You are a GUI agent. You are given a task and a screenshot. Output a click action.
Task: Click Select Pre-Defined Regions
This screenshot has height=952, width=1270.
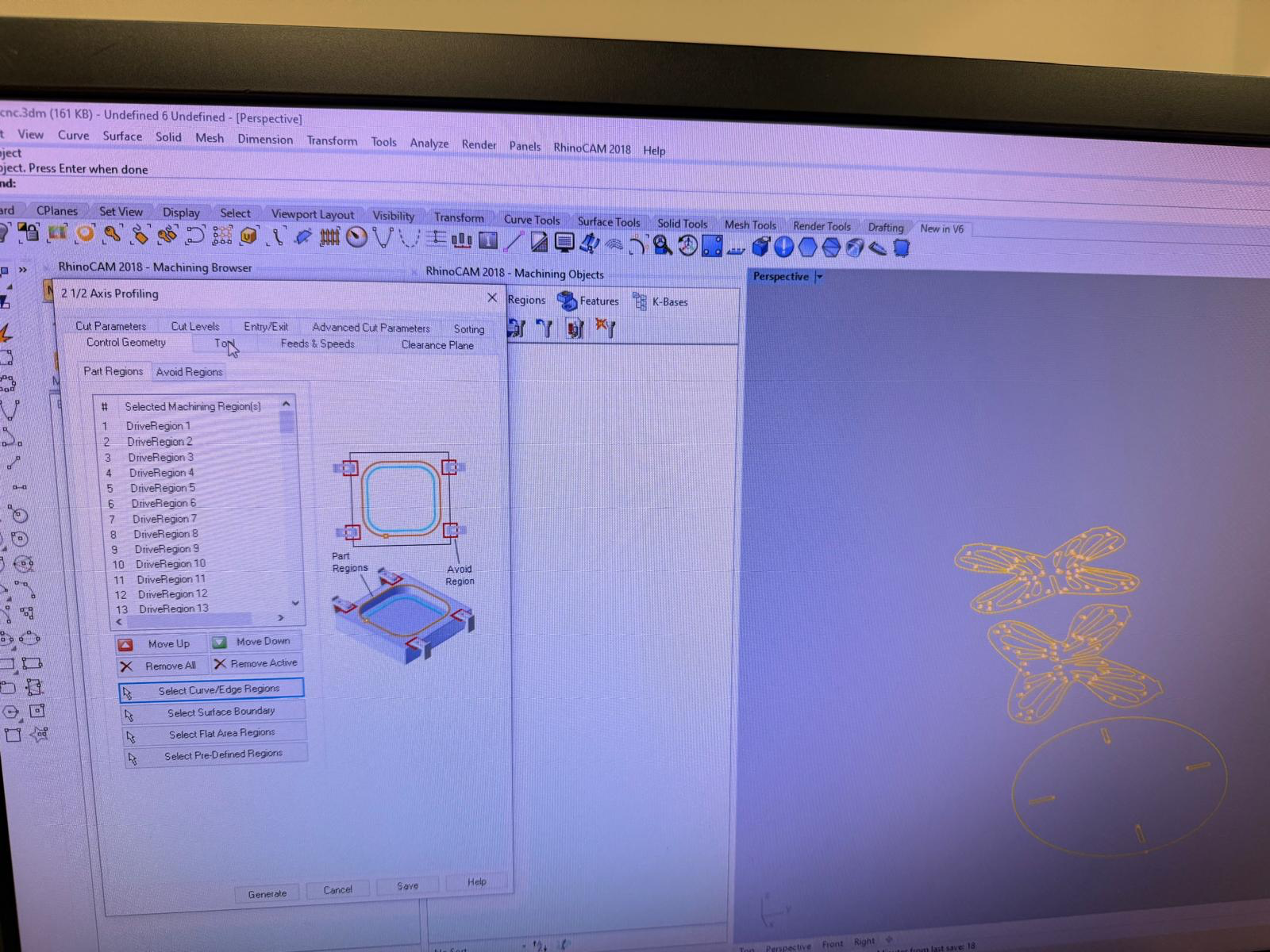point(216,755)
